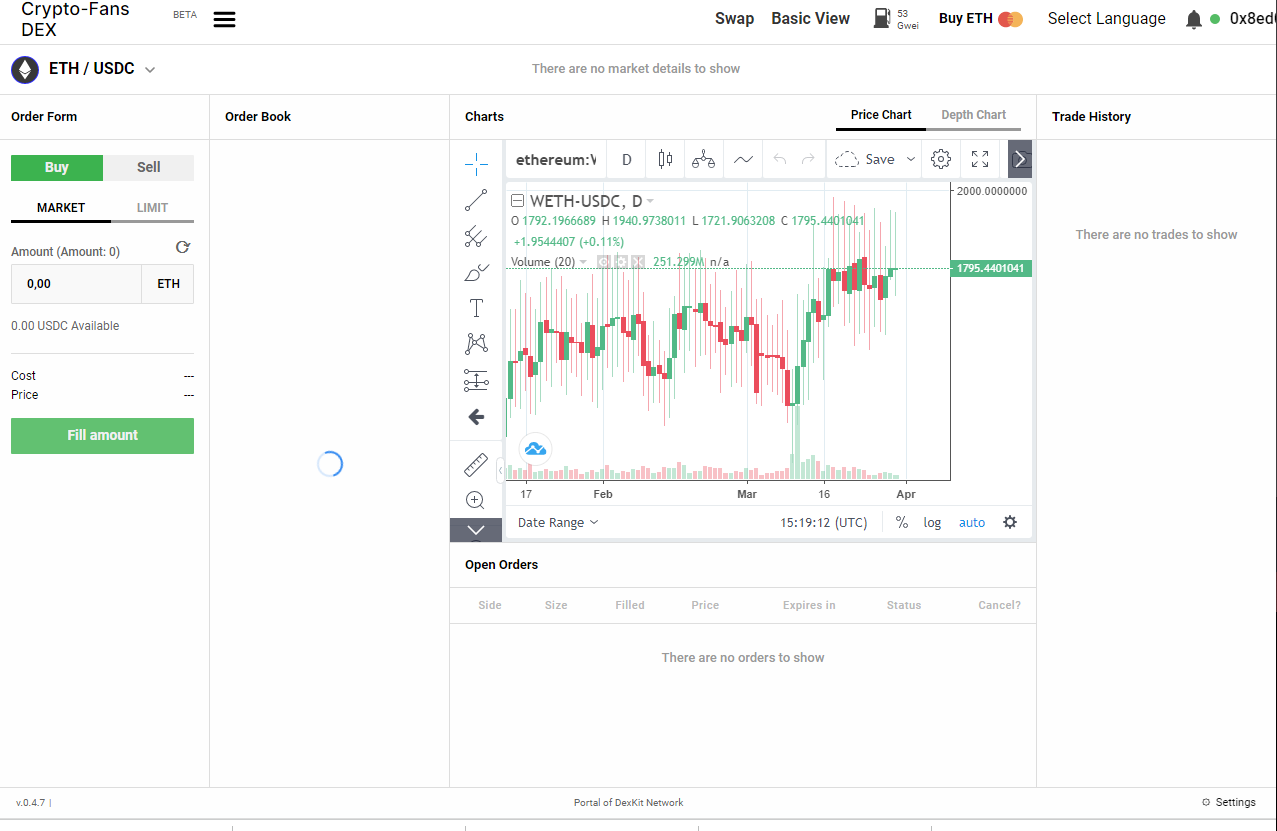Click the TradingView cloud logo on chart
Image resolution: width=1277 pixels, height=831 pixels.
tap(535, 449)
